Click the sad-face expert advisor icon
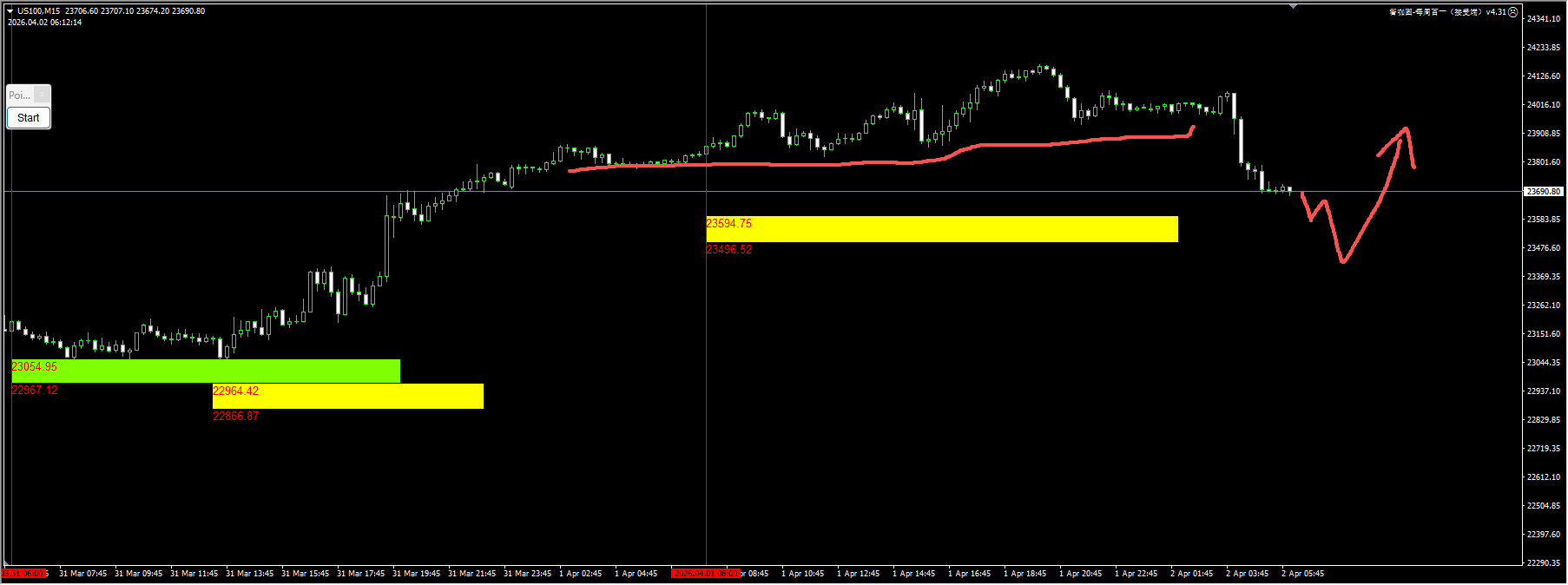Image resolution: width=1568 pixels, height=585 pixels. click(x=1513, y=12)
